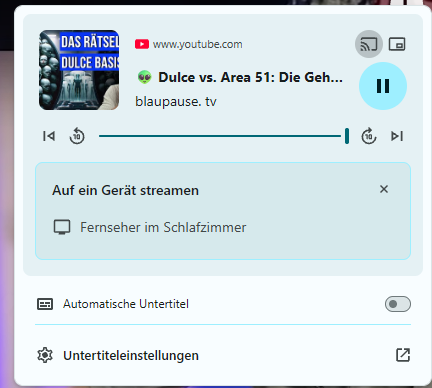Click the external link icon for subtitle settings

coord(403,355)
